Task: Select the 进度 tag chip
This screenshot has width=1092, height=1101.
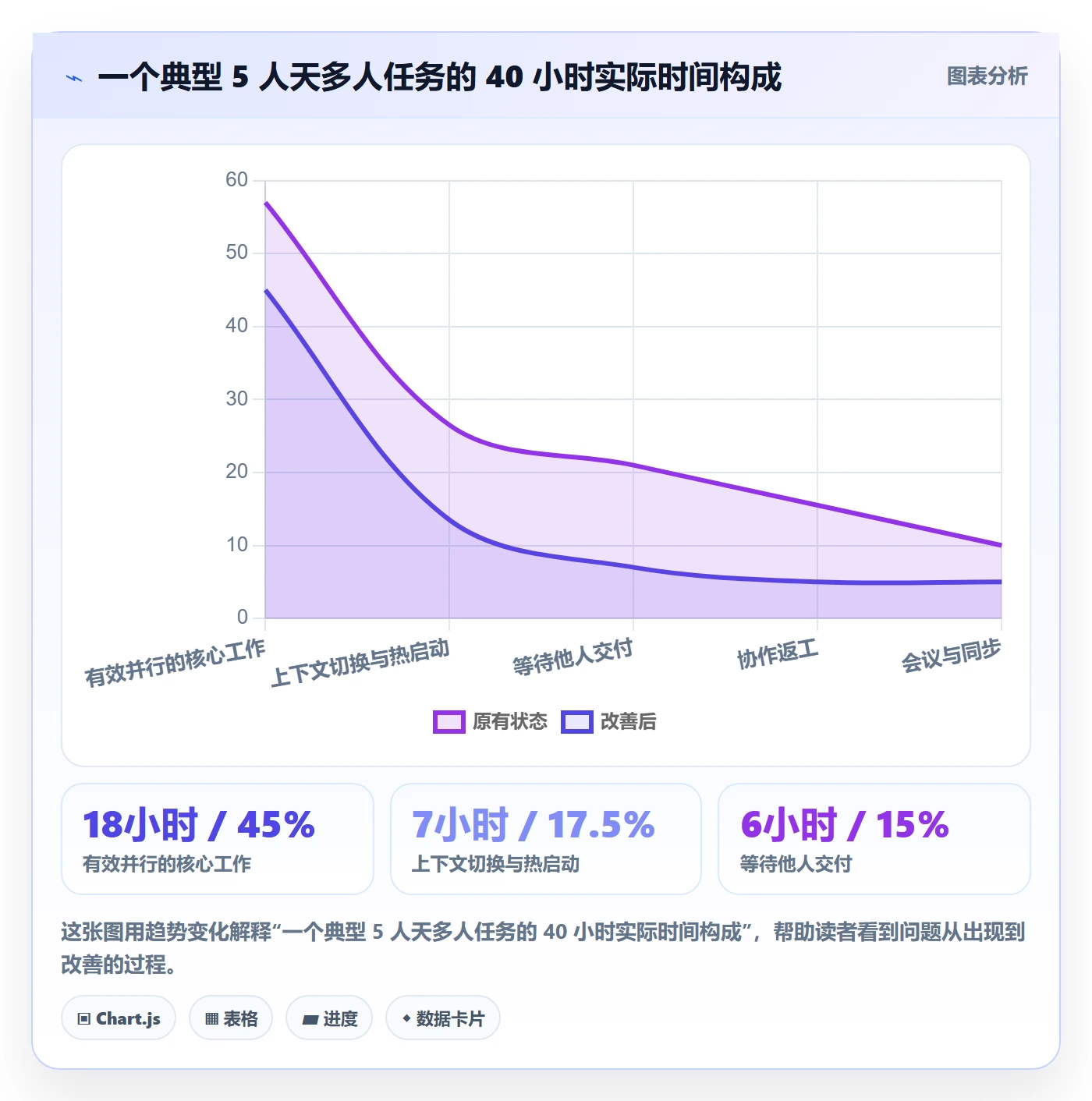Action: tap(329, 1018)
